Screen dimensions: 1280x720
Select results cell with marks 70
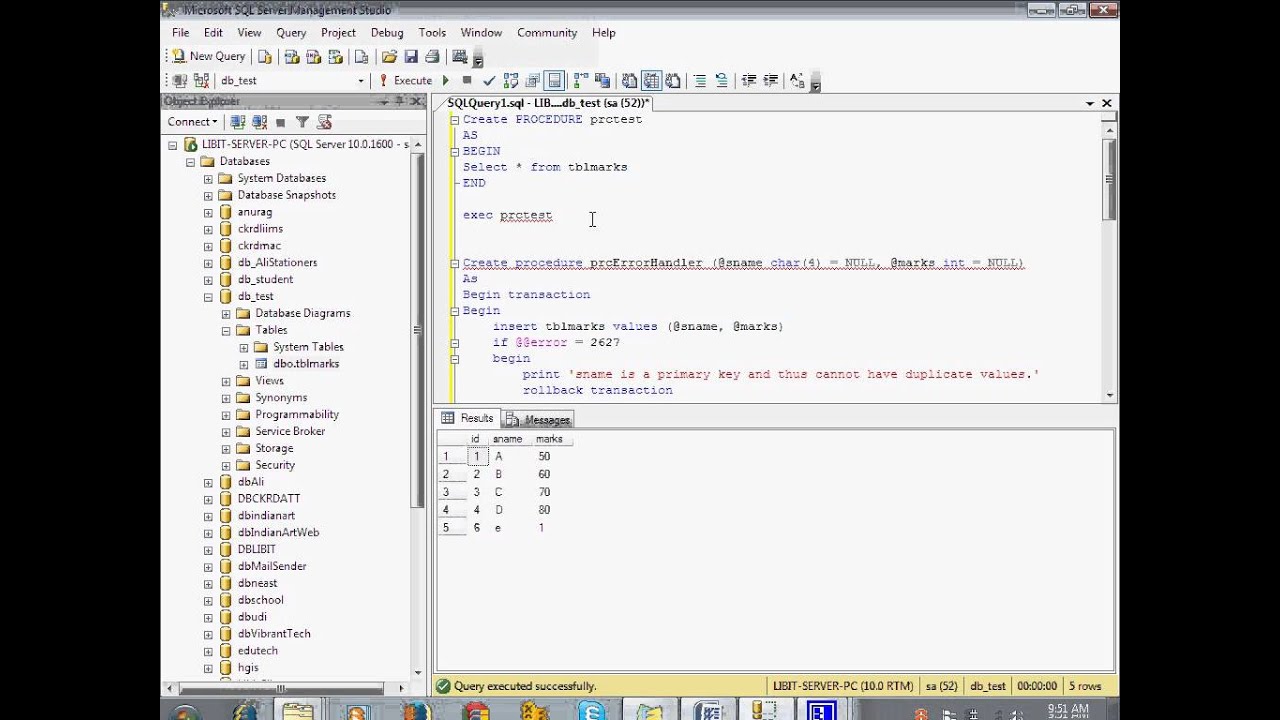pos(544,492)
